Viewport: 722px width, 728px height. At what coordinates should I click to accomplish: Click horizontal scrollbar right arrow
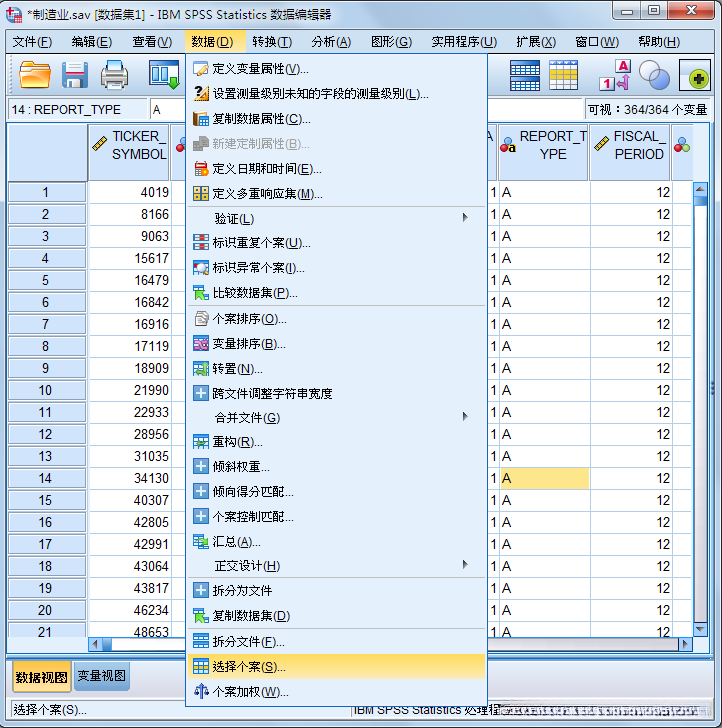click(685, 644)
